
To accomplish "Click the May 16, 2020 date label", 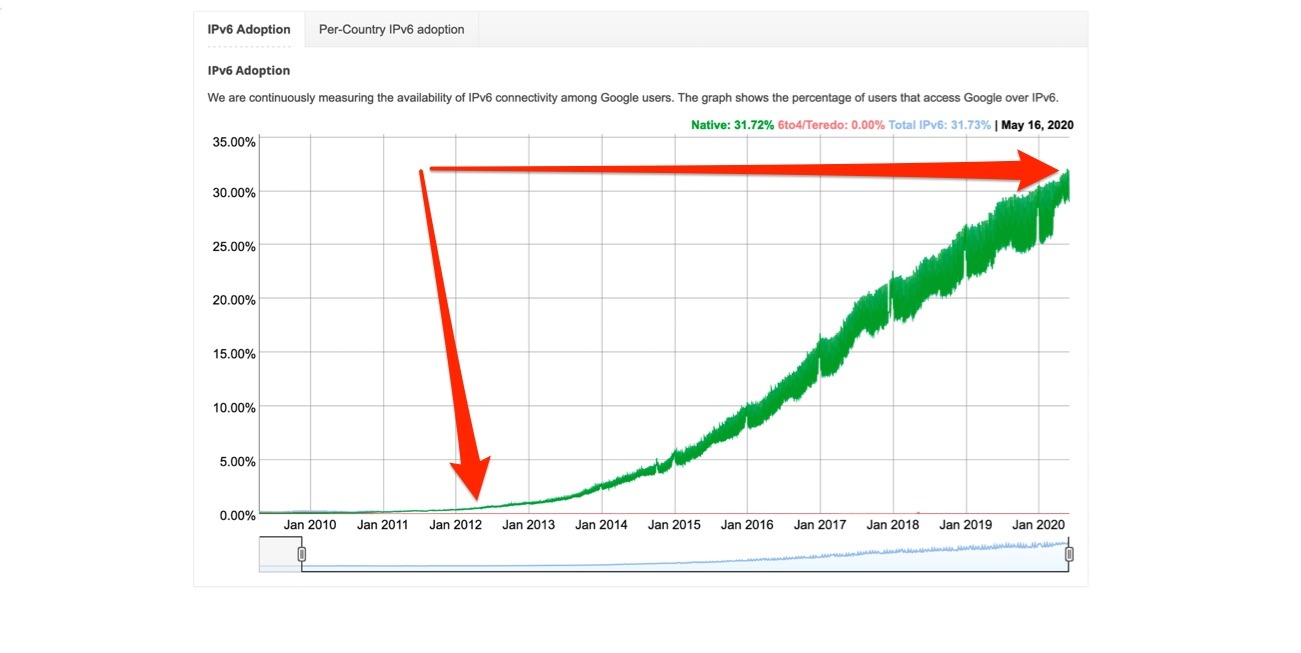I will pos(1038,125).
